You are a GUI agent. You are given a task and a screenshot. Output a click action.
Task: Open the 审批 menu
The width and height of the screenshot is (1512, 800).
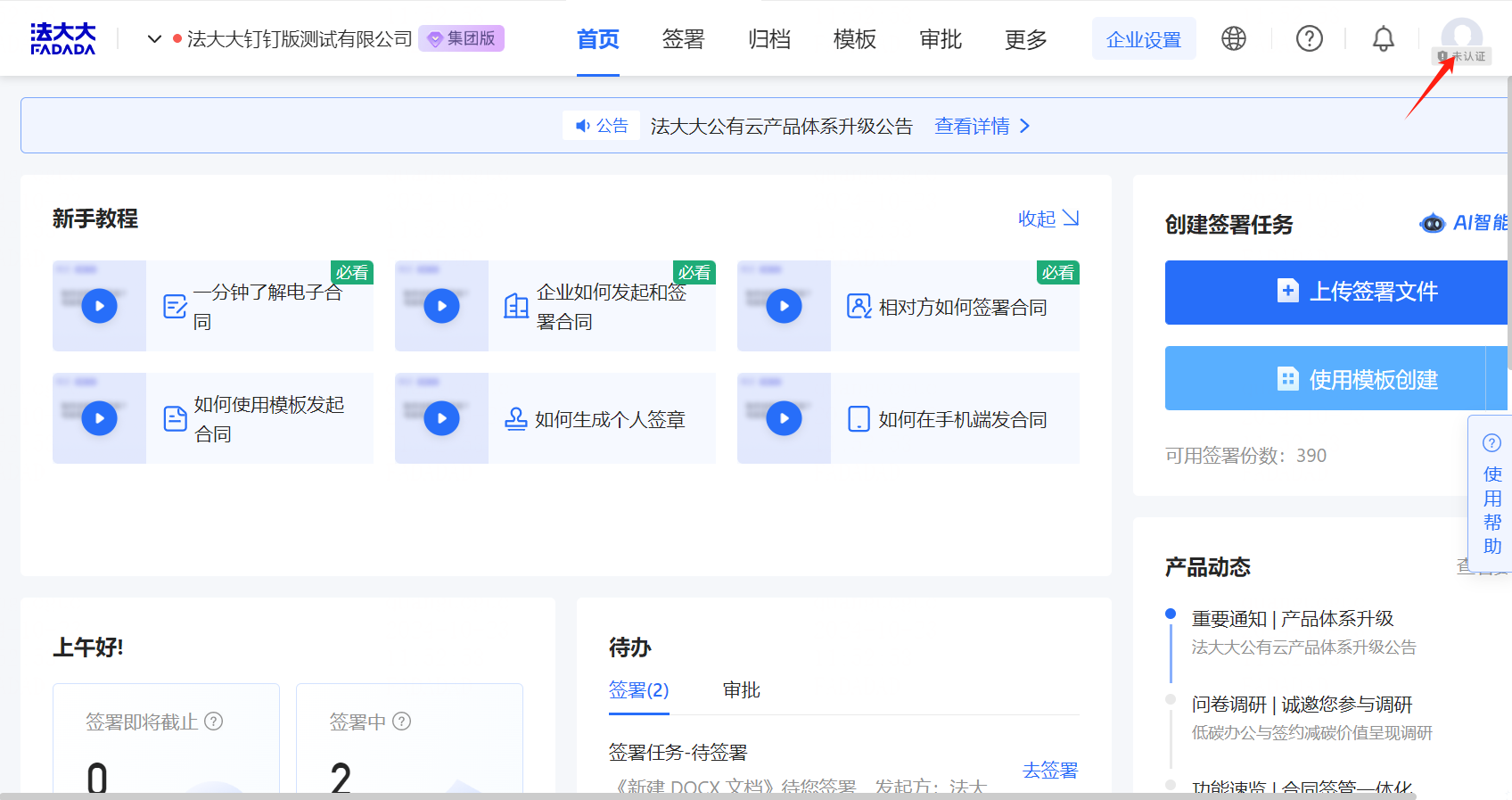[x=940, y=39]
